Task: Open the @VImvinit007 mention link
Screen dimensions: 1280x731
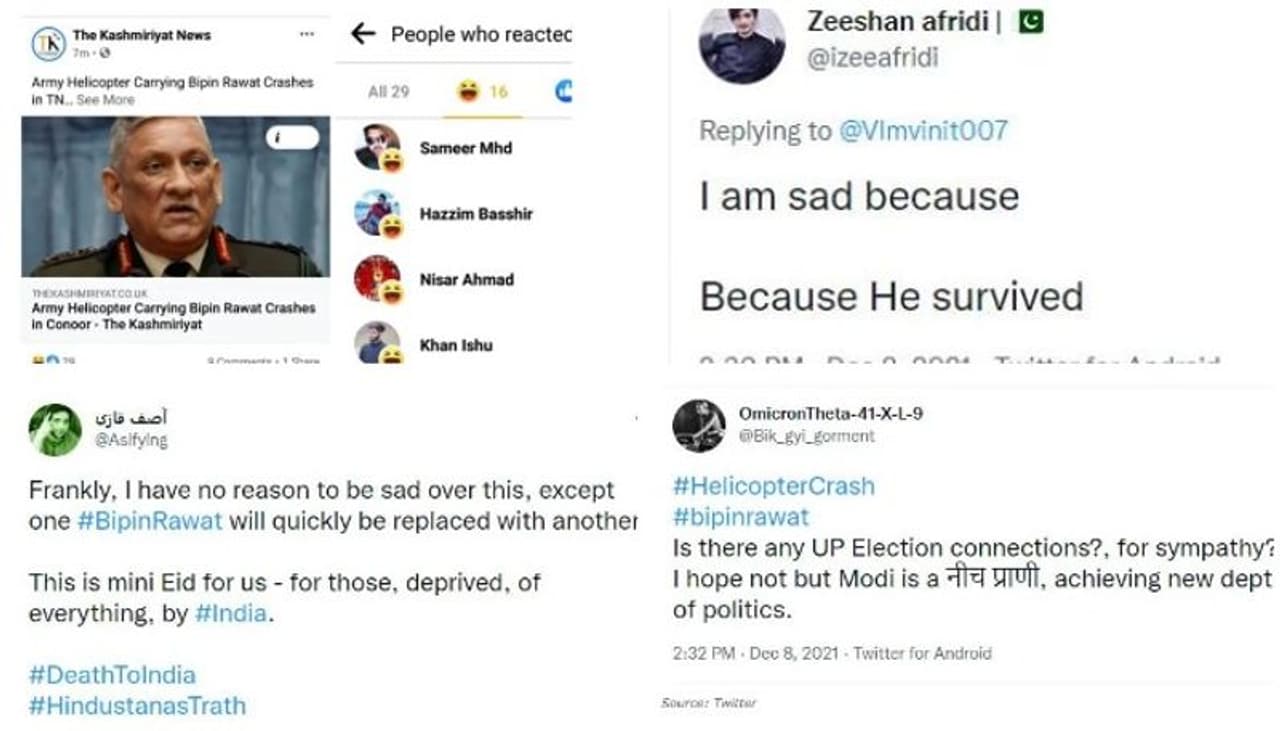Action: [x=922, y=131]
